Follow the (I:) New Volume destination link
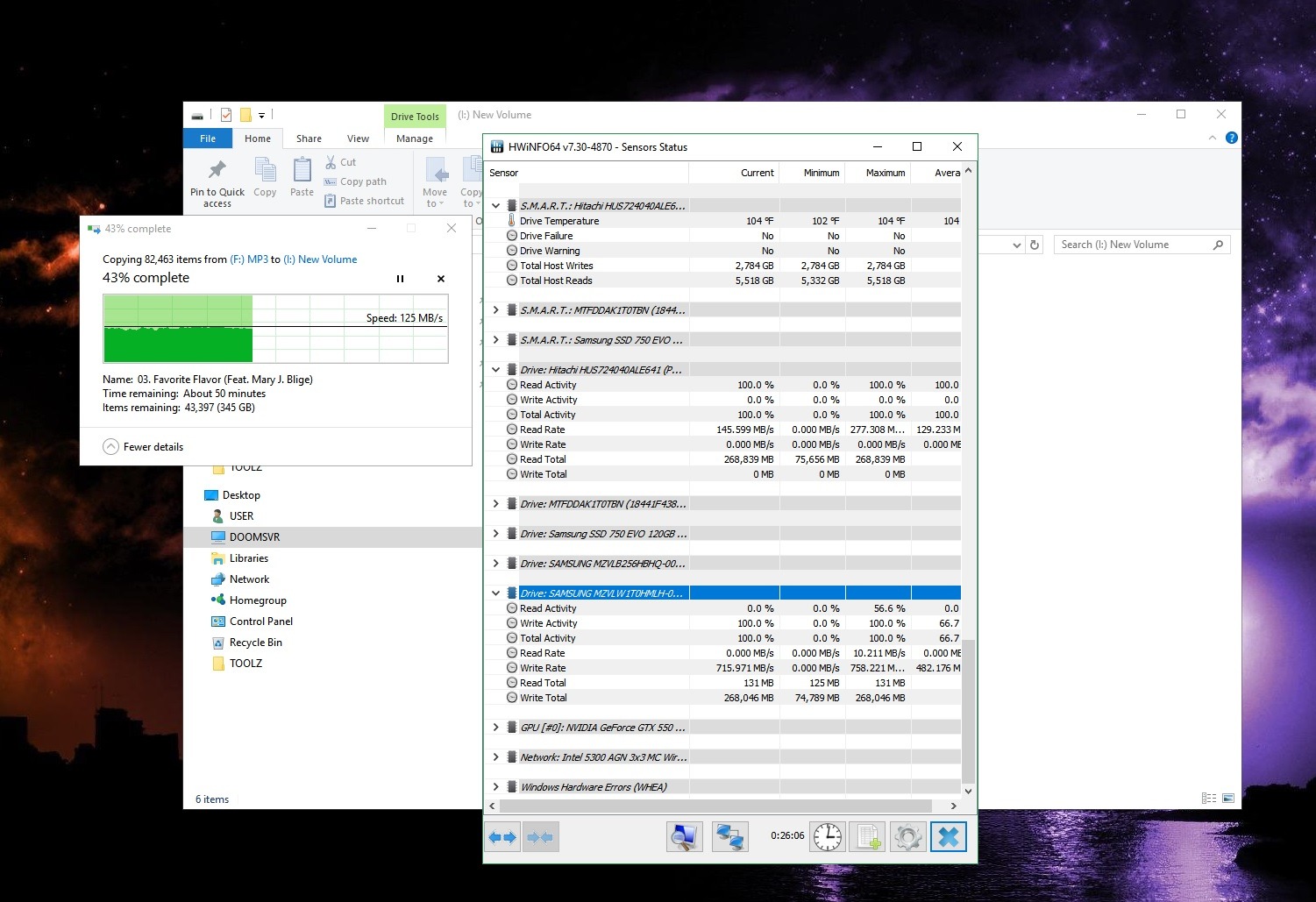Screen dimensions: 1316x902 (x=320, y=259)
